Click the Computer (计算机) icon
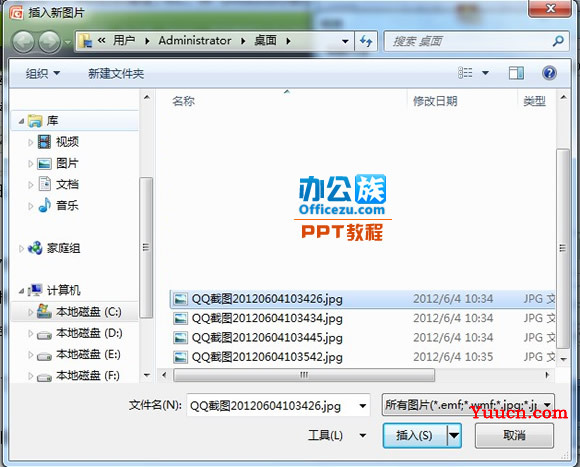 coord(35,290)
